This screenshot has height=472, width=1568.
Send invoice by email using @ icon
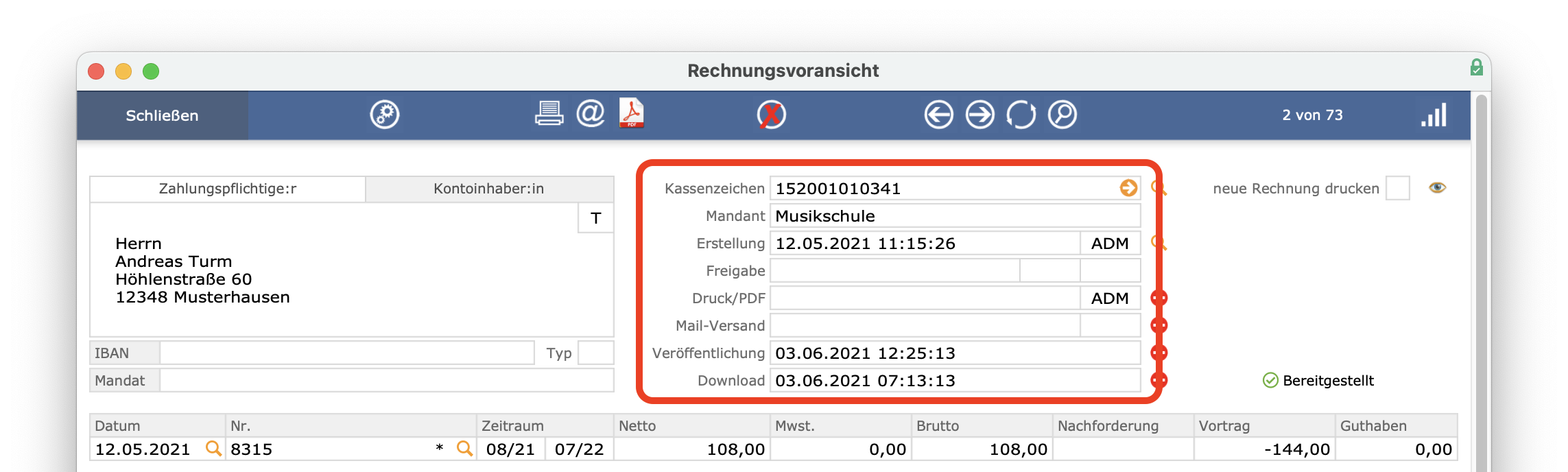click(590, 113)
